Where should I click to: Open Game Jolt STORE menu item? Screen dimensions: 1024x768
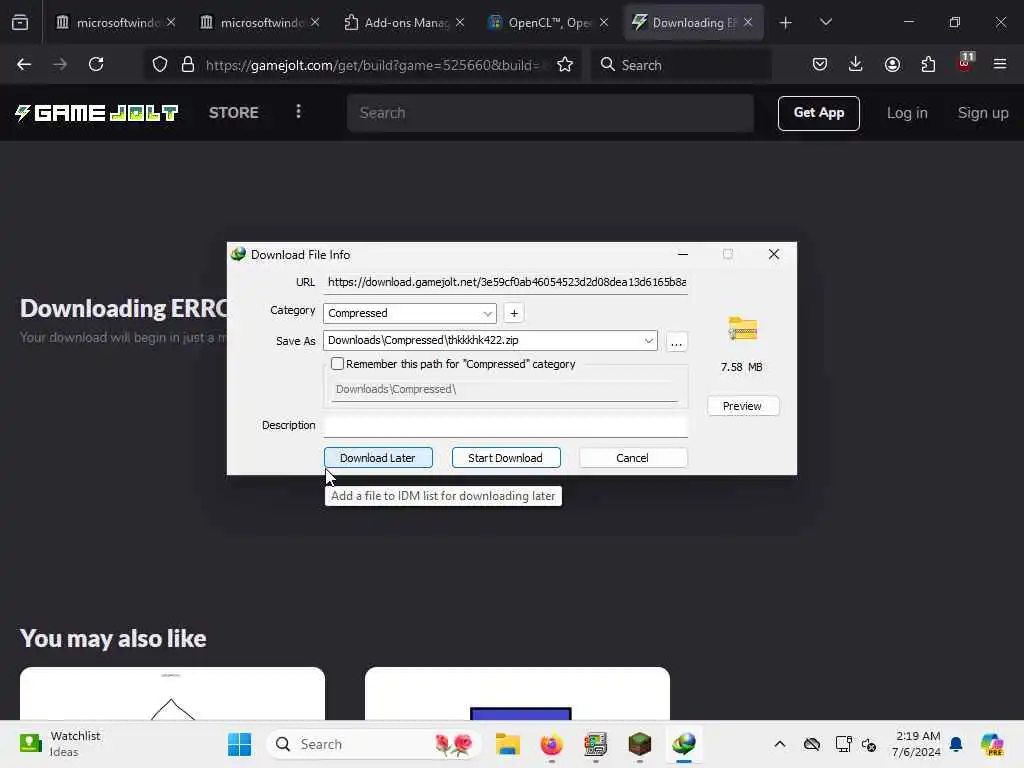pyautogui.click(x=234, y=112)
